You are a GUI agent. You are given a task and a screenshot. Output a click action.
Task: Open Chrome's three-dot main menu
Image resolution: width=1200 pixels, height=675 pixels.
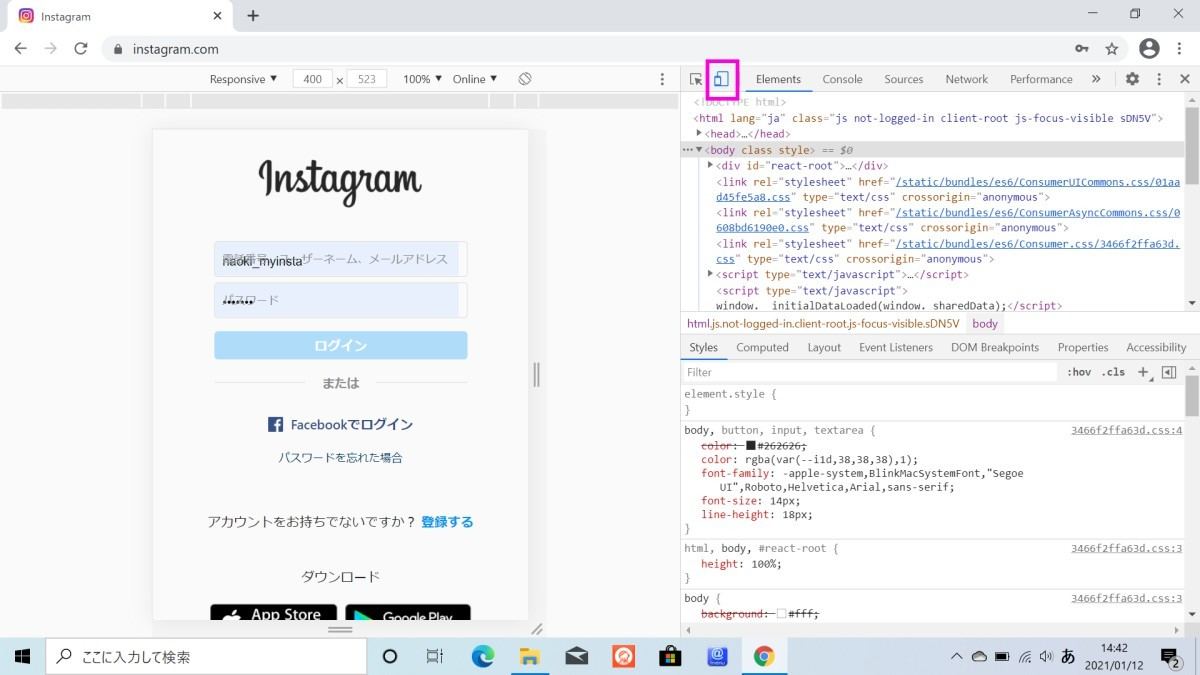[1181, 48]
